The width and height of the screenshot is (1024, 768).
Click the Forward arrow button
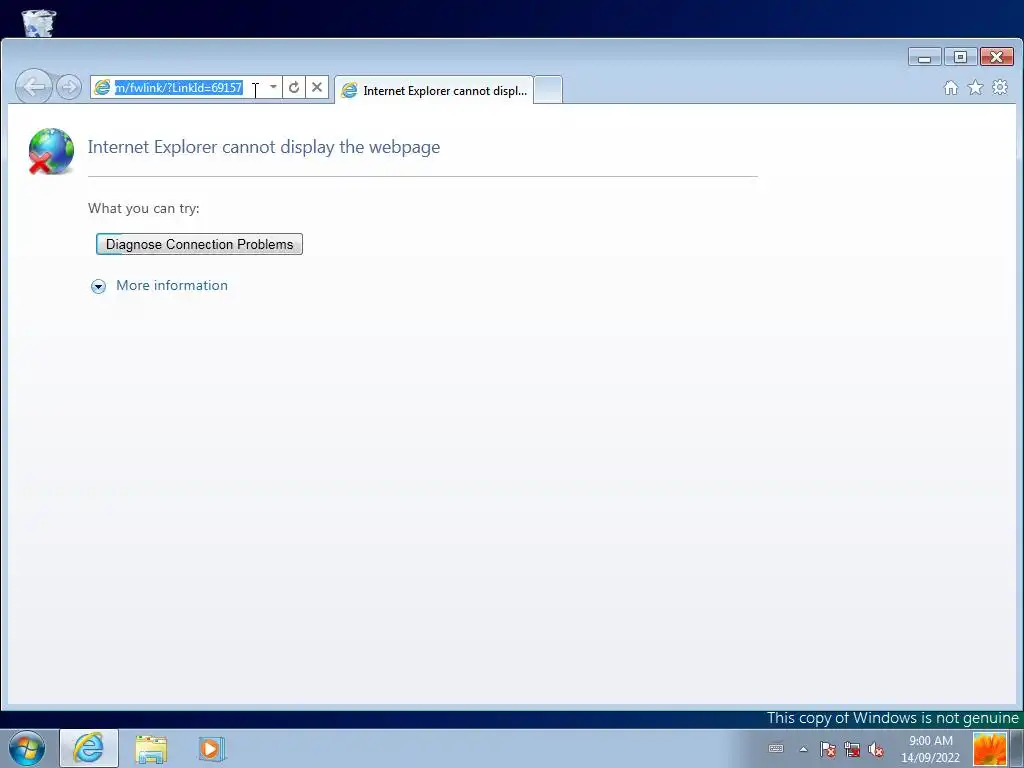click(69, 87)
